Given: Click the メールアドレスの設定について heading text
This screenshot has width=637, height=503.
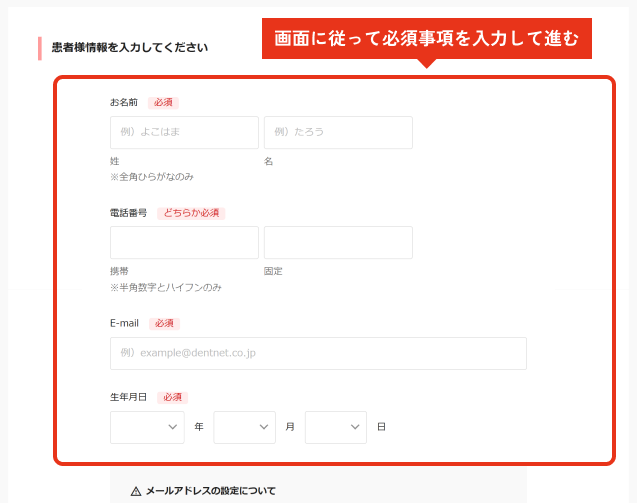Looking at the screenshot, I should 211,491.
